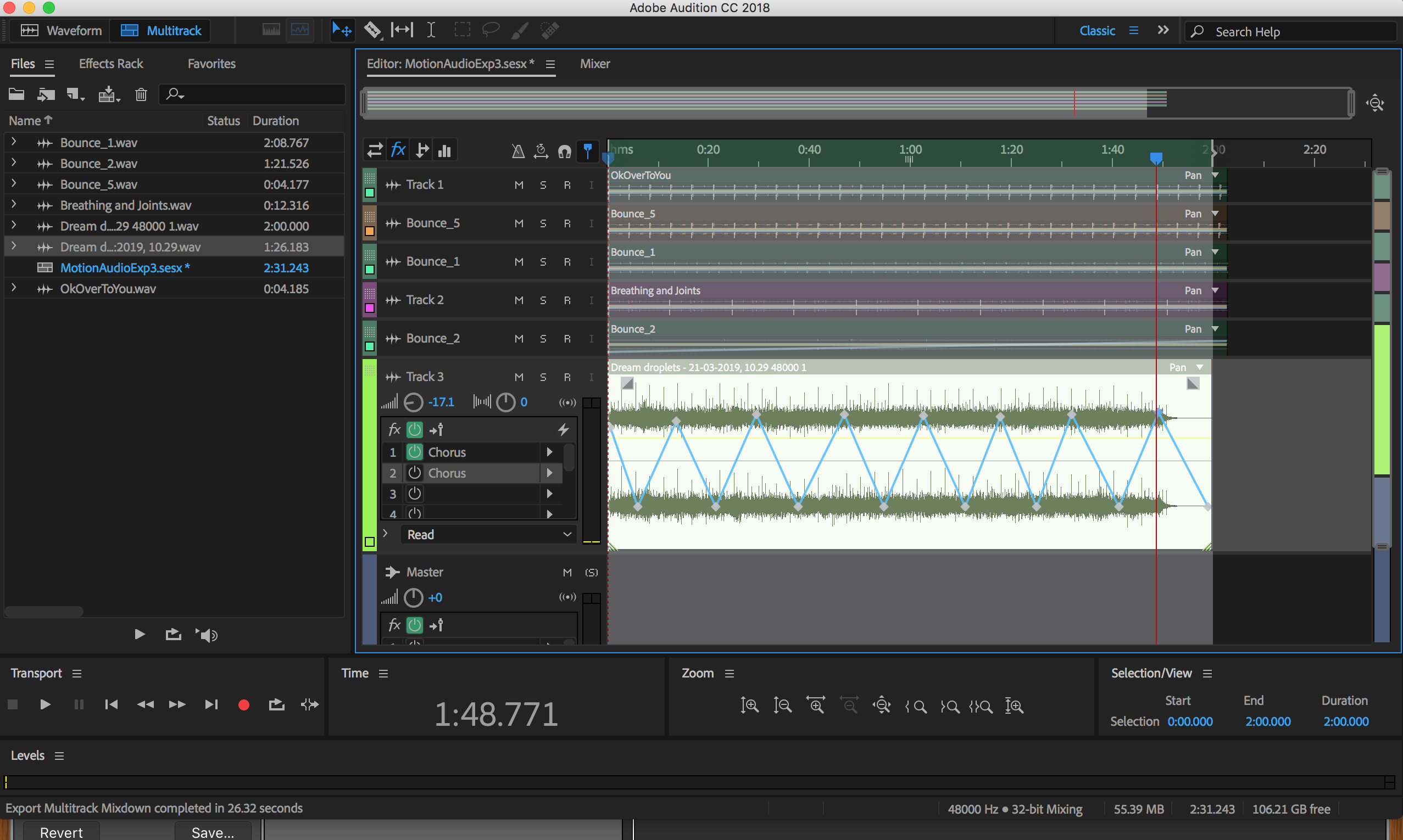Image resolution: width=1403 pixels, height=840 pixels.
Task: Click the Import File icon in Files panel
Action: pos(46,94)
